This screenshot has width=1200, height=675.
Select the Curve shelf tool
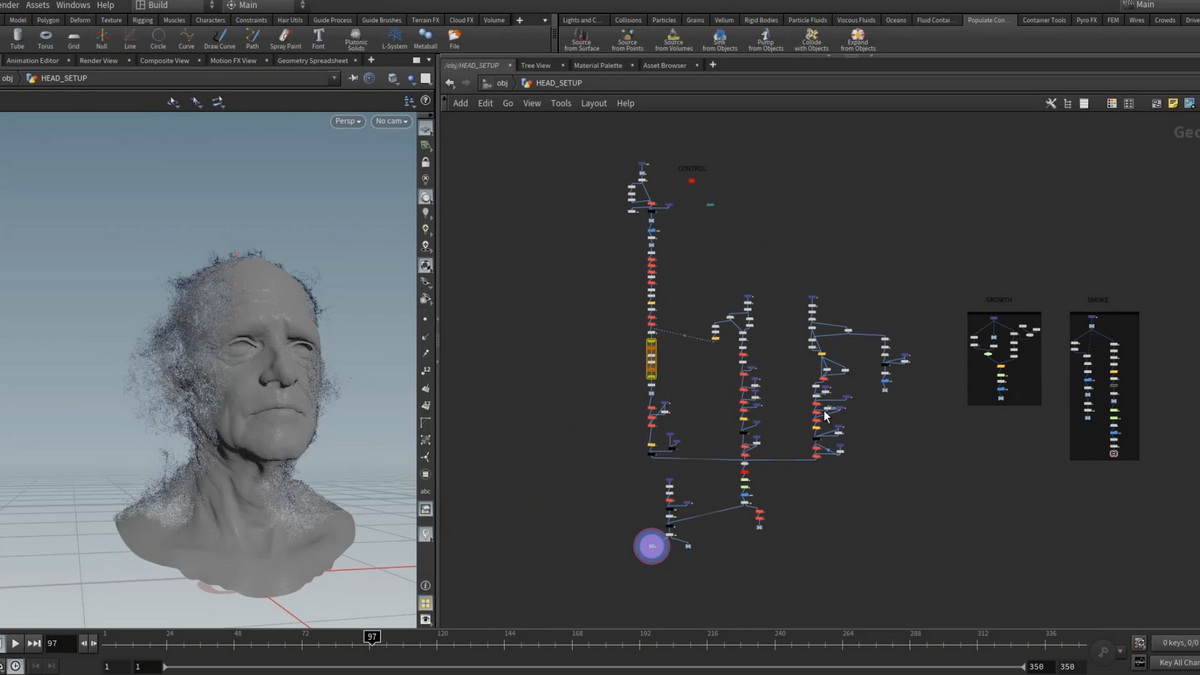pos(186,39)
